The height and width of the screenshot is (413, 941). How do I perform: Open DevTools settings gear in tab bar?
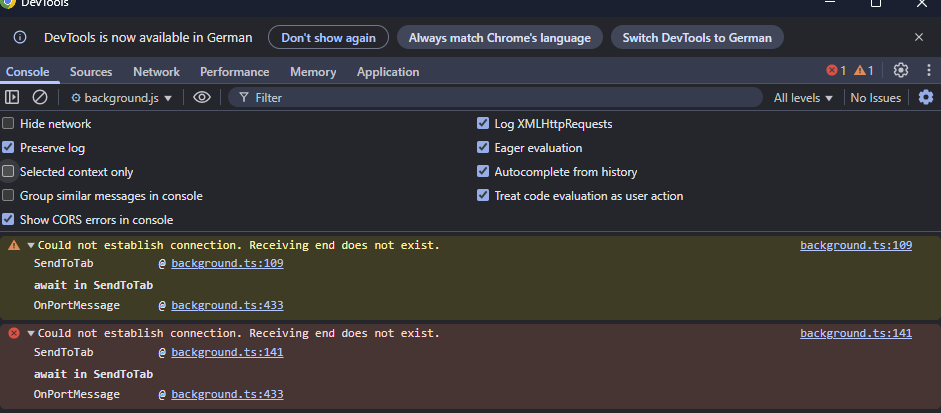click(900, 70)
